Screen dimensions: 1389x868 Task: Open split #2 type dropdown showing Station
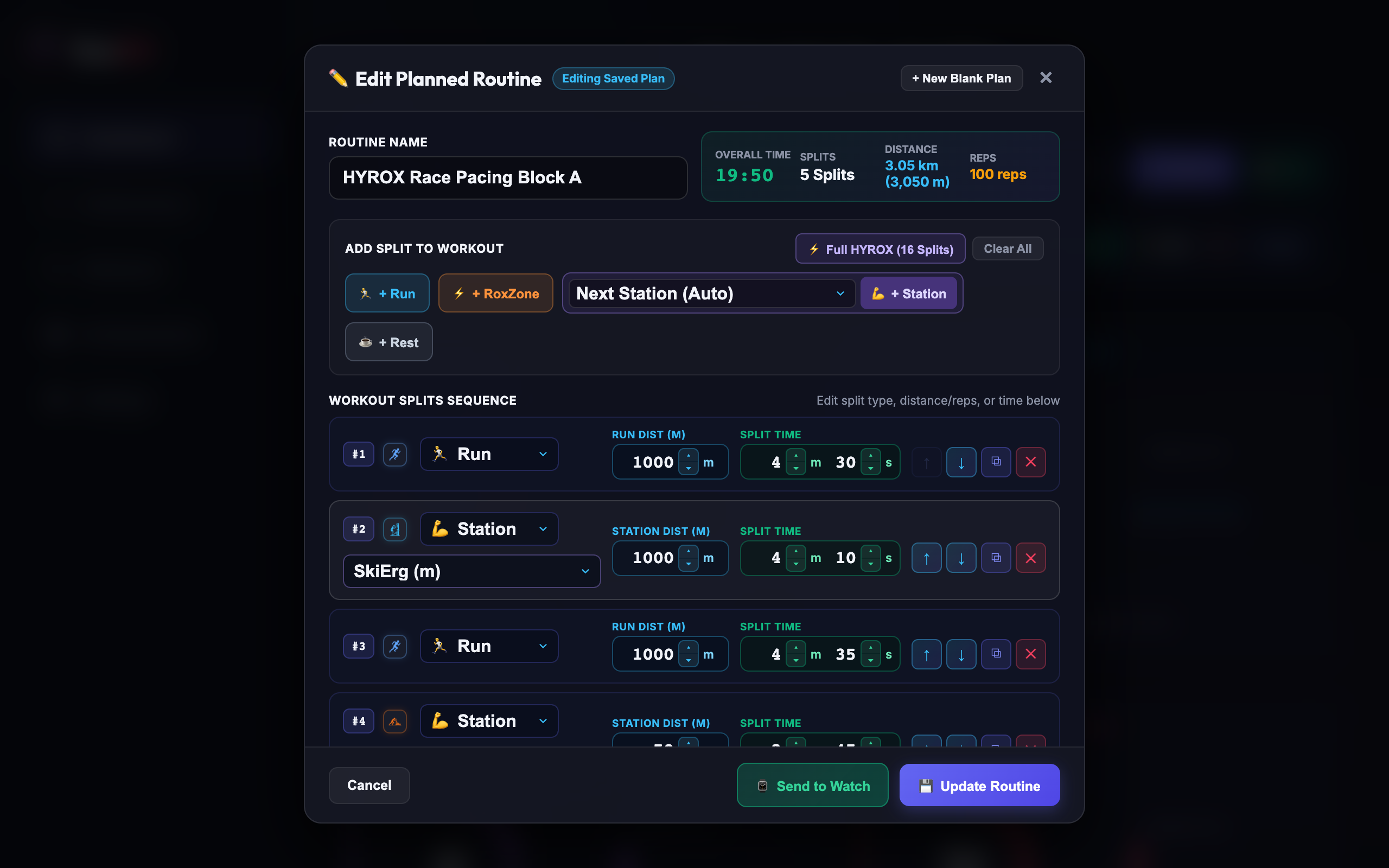coord(489,529)
